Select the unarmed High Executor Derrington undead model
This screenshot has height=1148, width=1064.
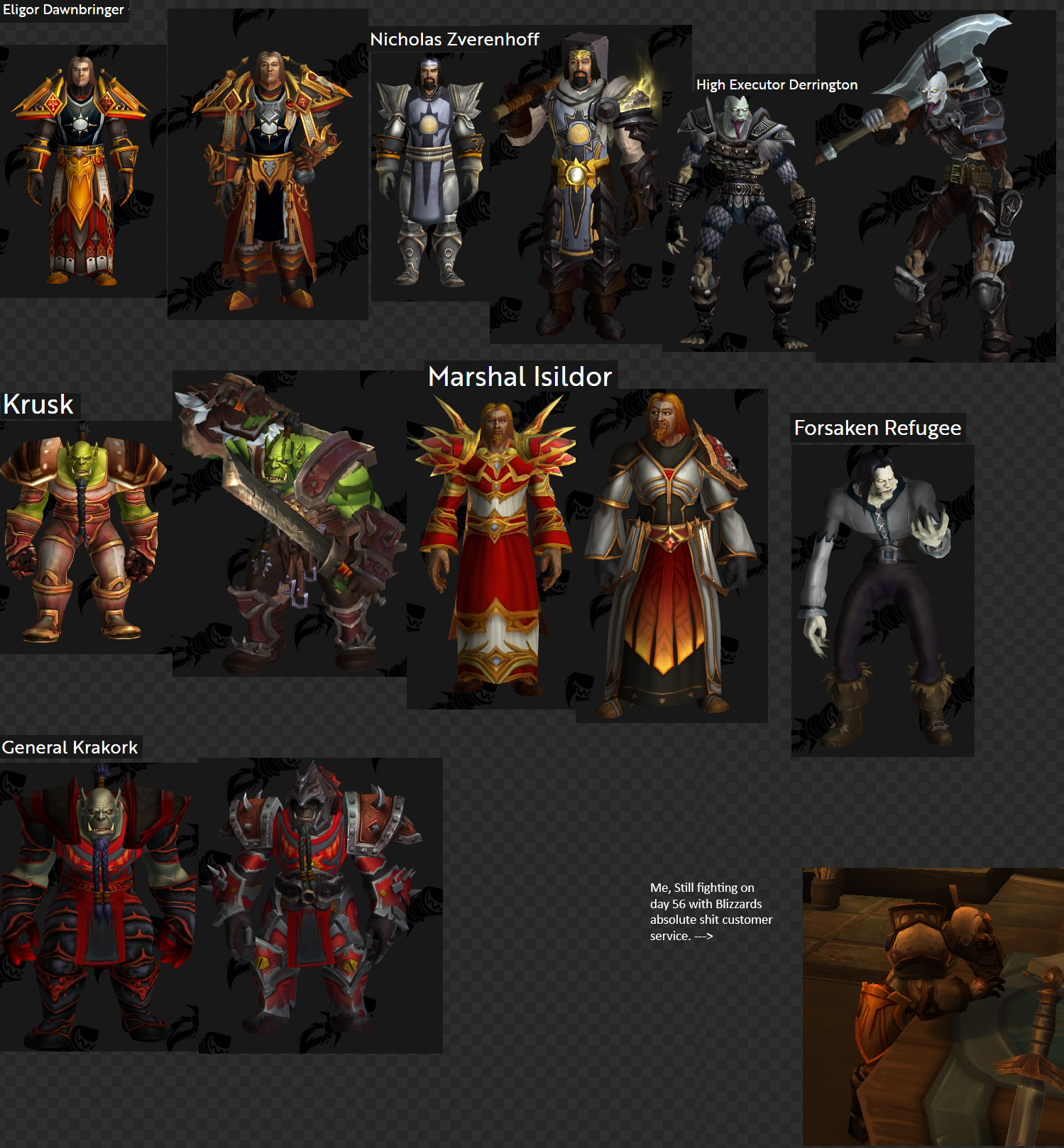tap(738, 220)
